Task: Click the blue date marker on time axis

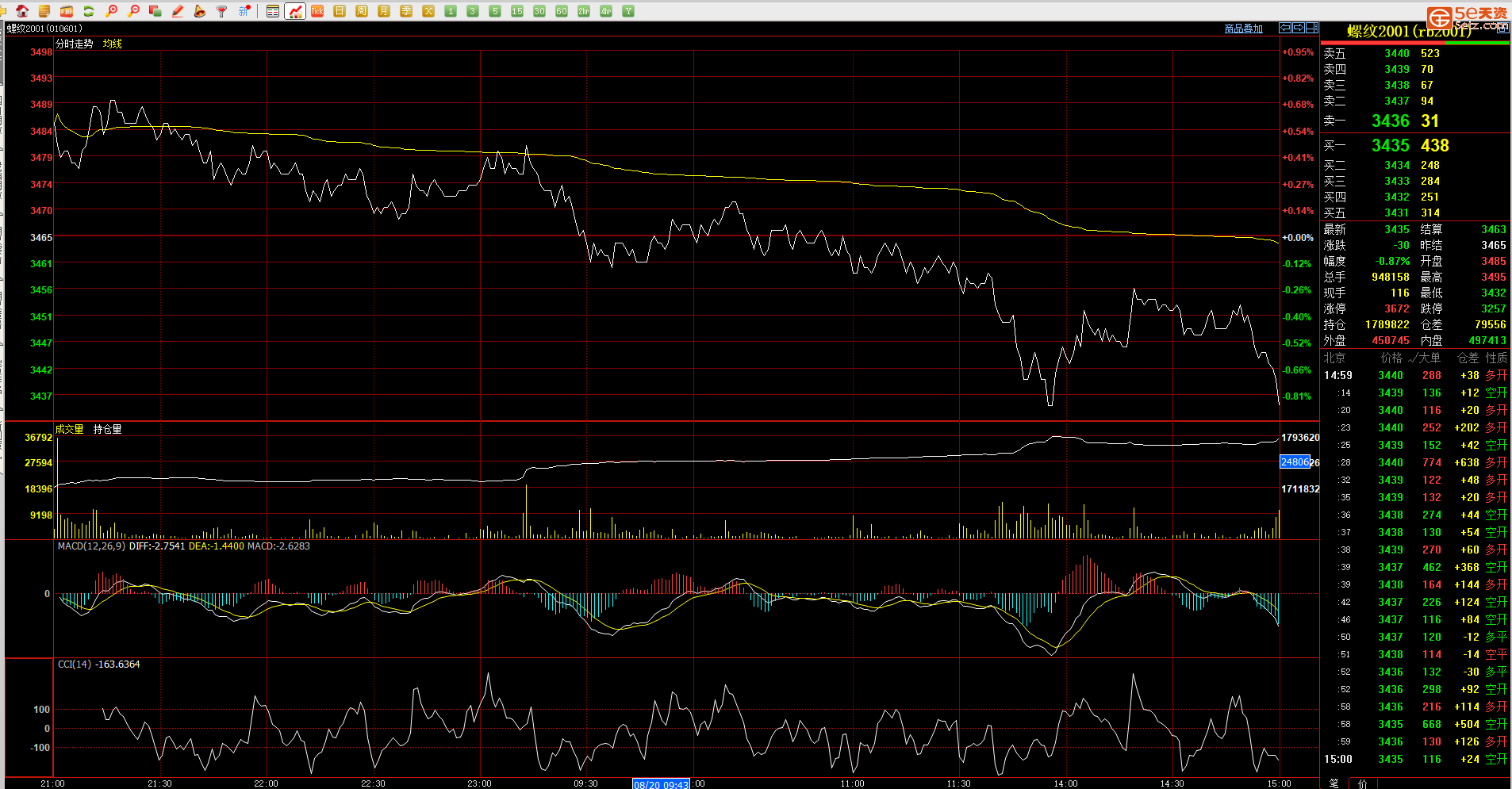Action: point(661,784)
